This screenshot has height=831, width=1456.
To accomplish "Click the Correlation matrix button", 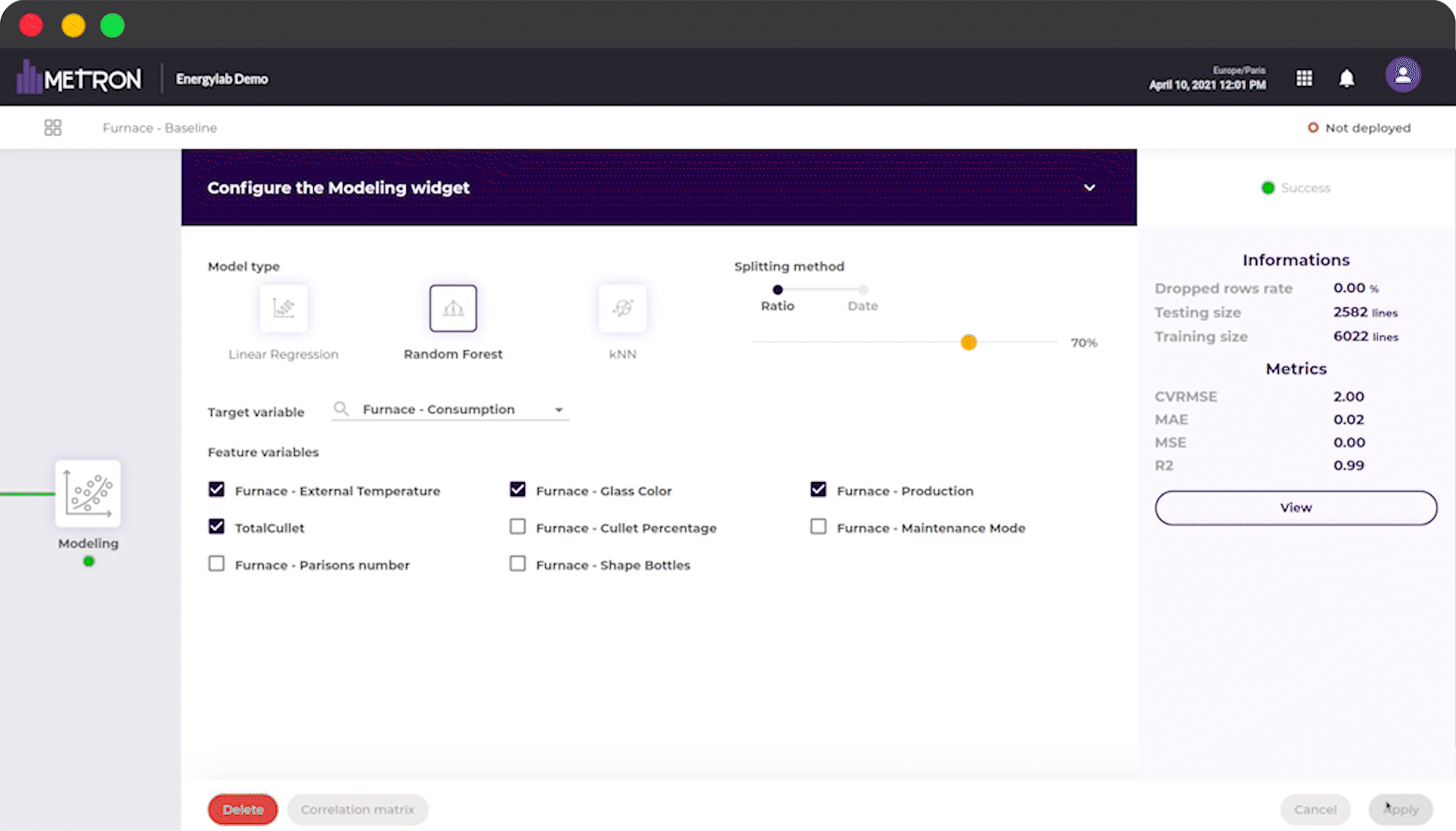I will tap(357, 809).
